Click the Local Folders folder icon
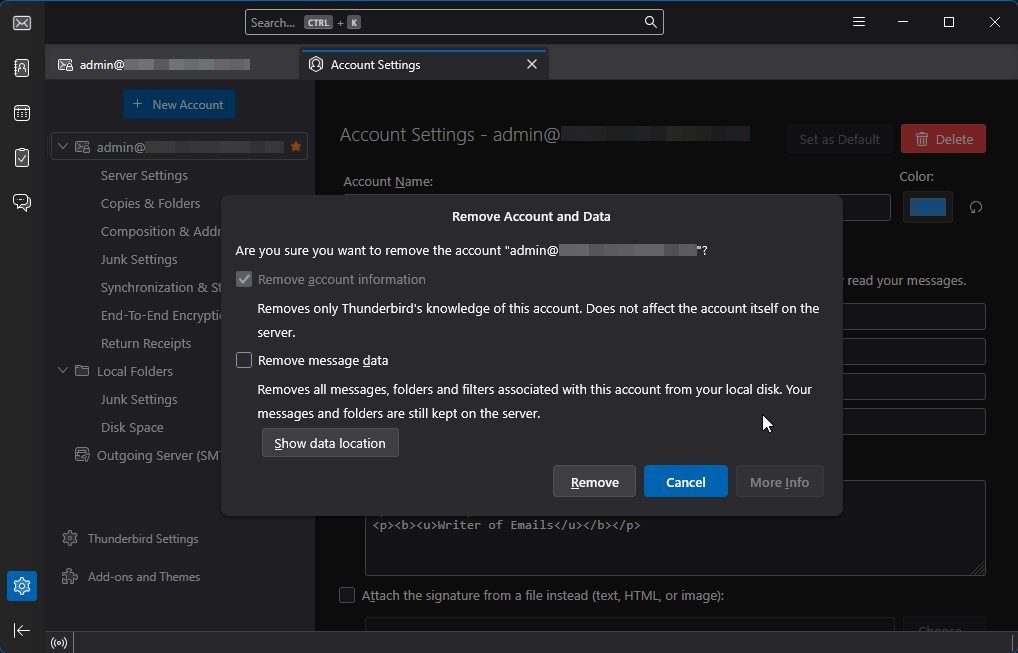 tap(82, 371)
